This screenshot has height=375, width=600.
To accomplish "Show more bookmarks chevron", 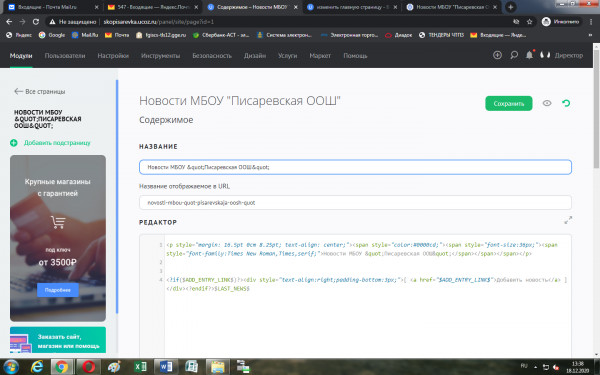I will (590, 35).
